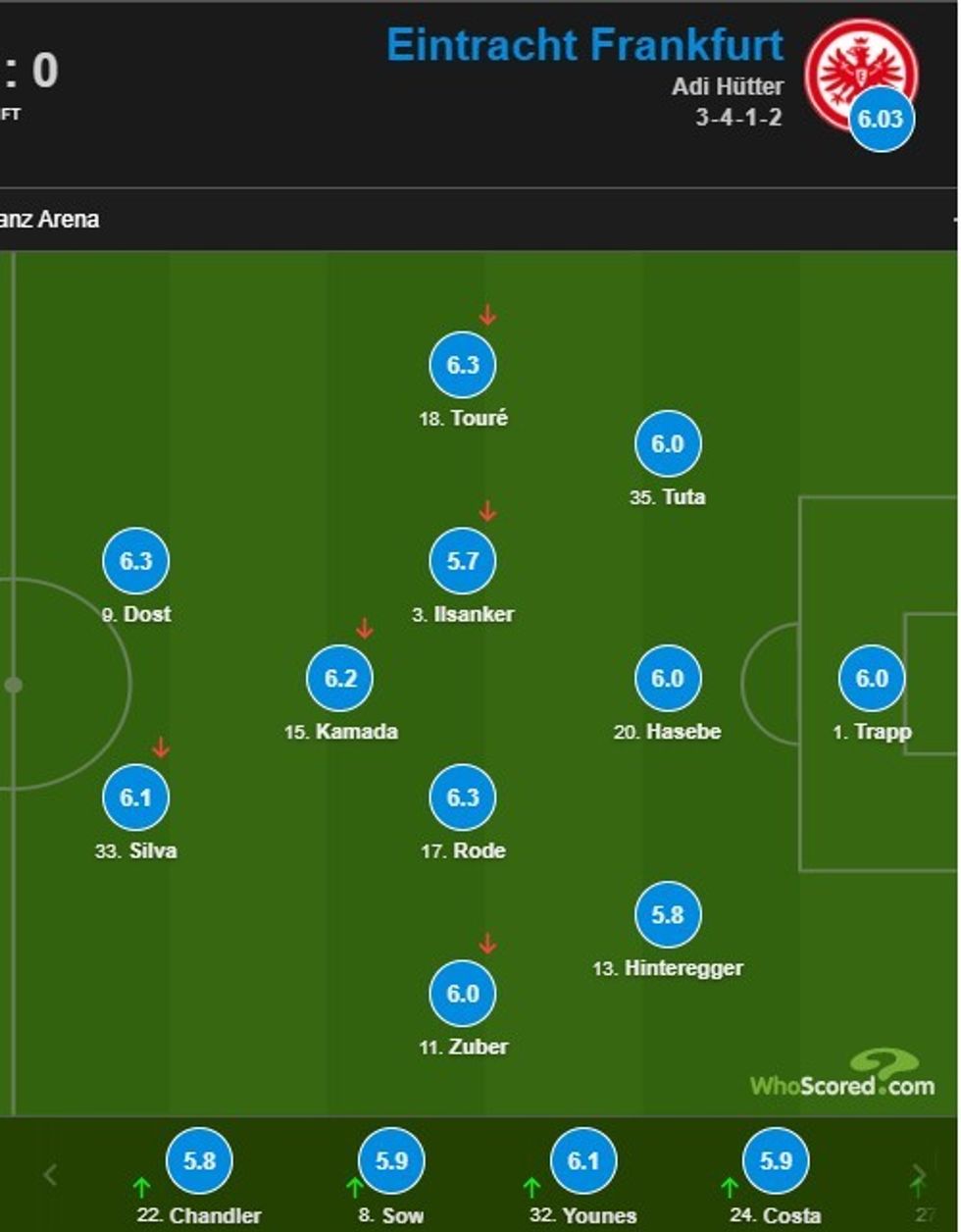Select Kamada's 6.2 rating badge
The image size is (961, 1232).
pyautogui.click(x=340, y=678)
